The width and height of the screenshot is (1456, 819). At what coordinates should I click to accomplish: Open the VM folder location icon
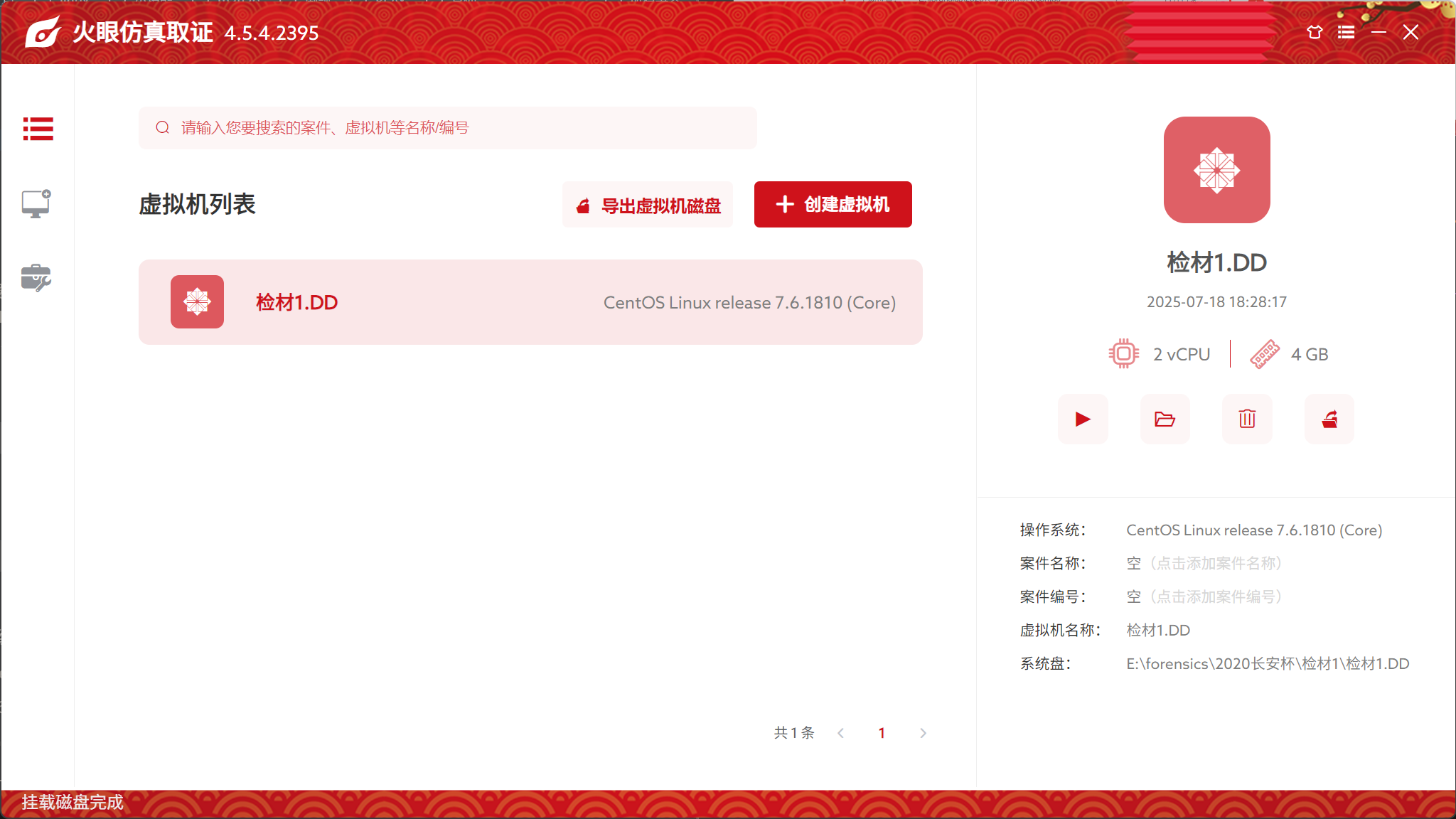pyautogui.click(x=1165, y=419)
